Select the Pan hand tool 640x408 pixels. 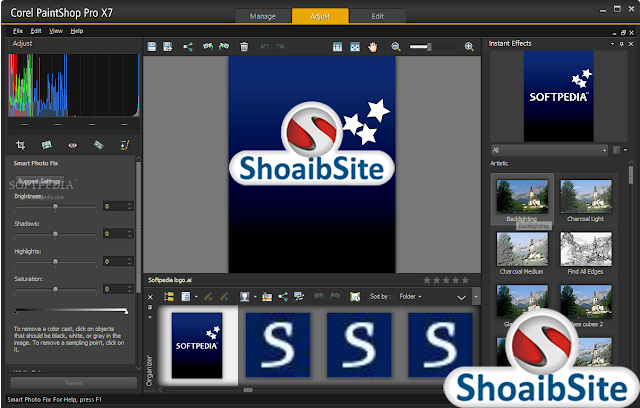tap(372, 47)
